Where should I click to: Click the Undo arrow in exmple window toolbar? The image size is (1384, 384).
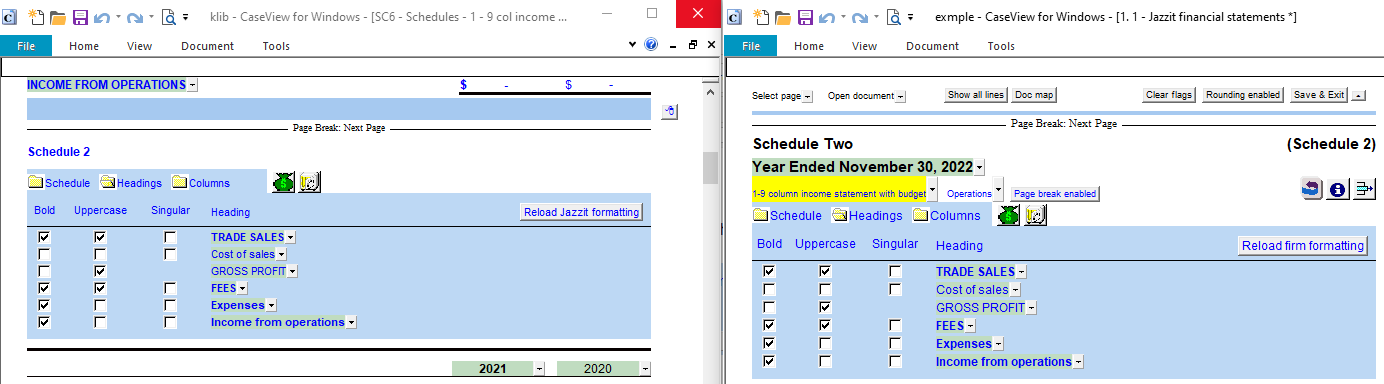tap(827, 17)
